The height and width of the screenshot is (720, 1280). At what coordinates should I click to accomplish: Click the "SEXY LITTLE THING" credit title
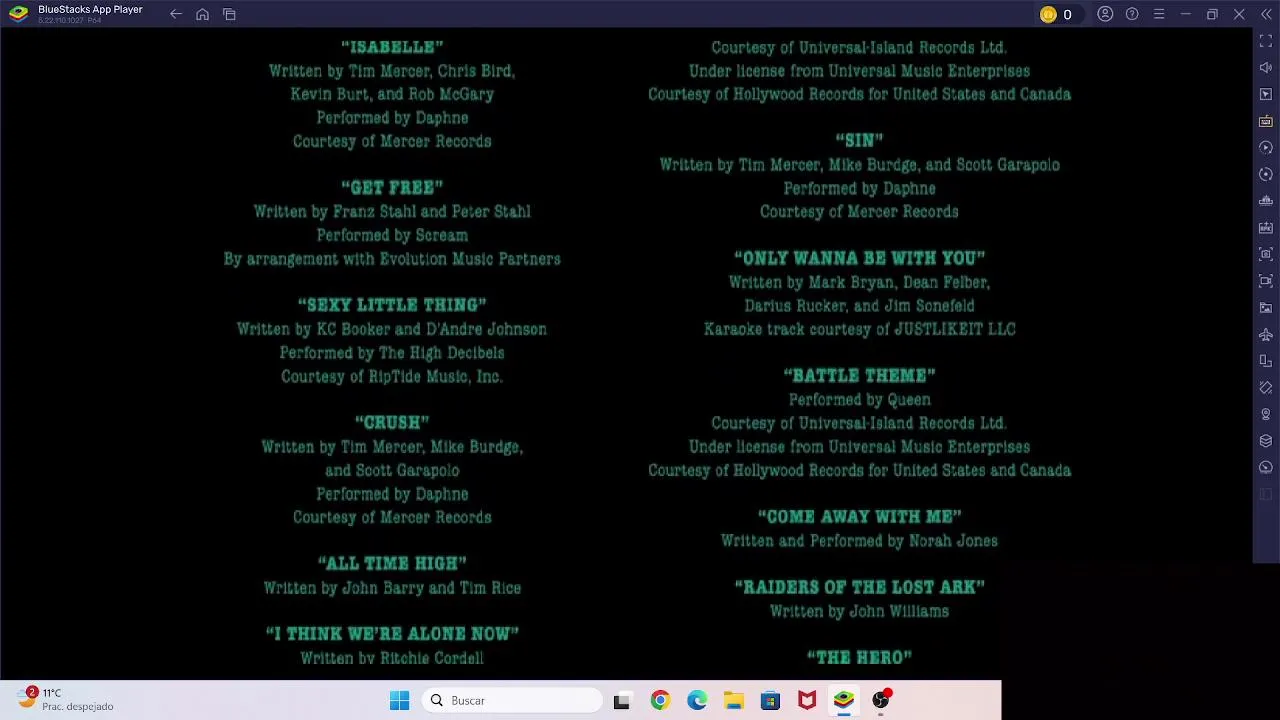(392, 305)
